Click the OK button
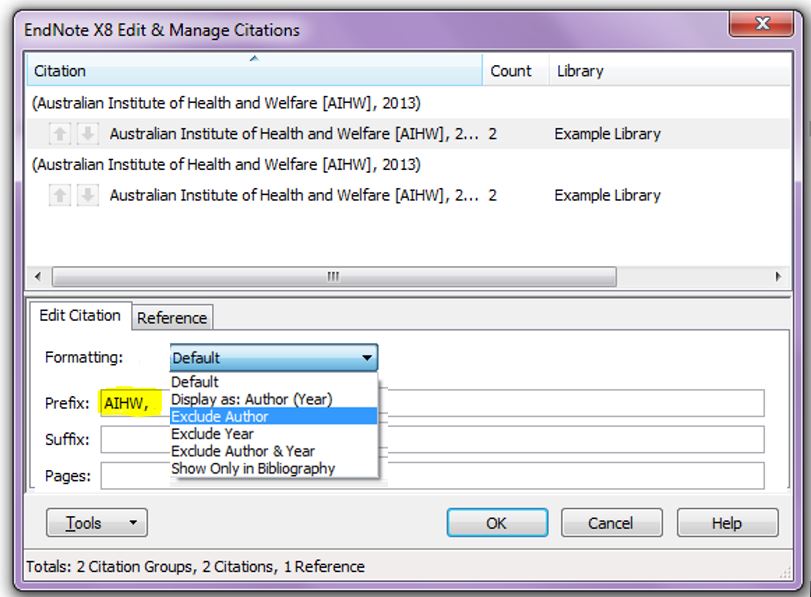This screenshot has width=811, height=597. pos(497,523)
